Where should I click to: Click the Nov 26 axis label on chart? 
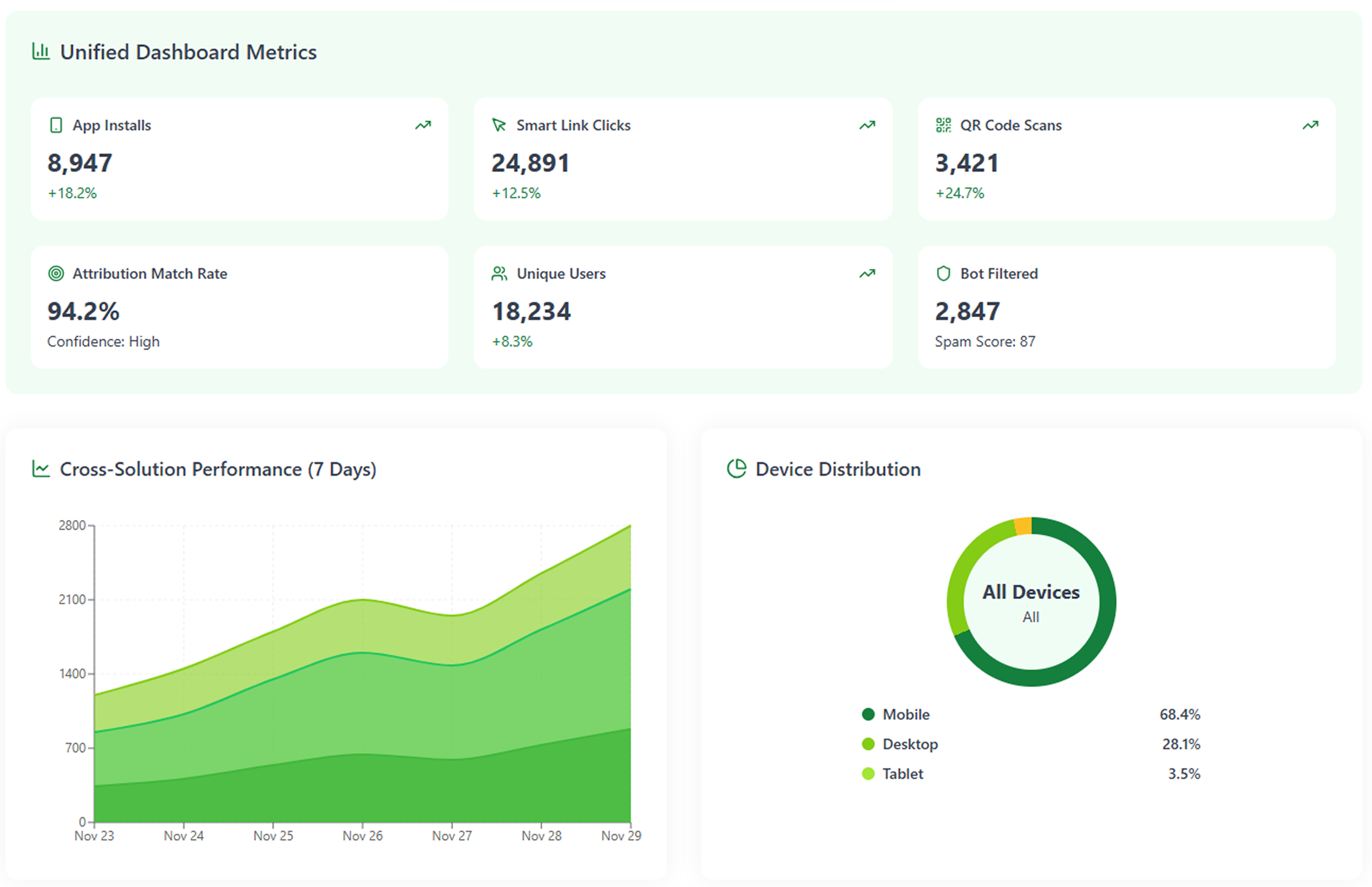click(363, 836)
